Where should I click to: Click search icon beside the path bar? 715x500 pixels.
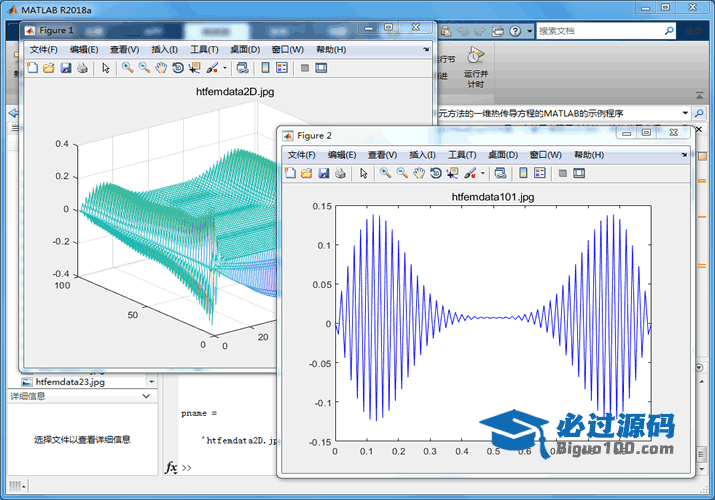pyautogui.click(x=699, y=113)
